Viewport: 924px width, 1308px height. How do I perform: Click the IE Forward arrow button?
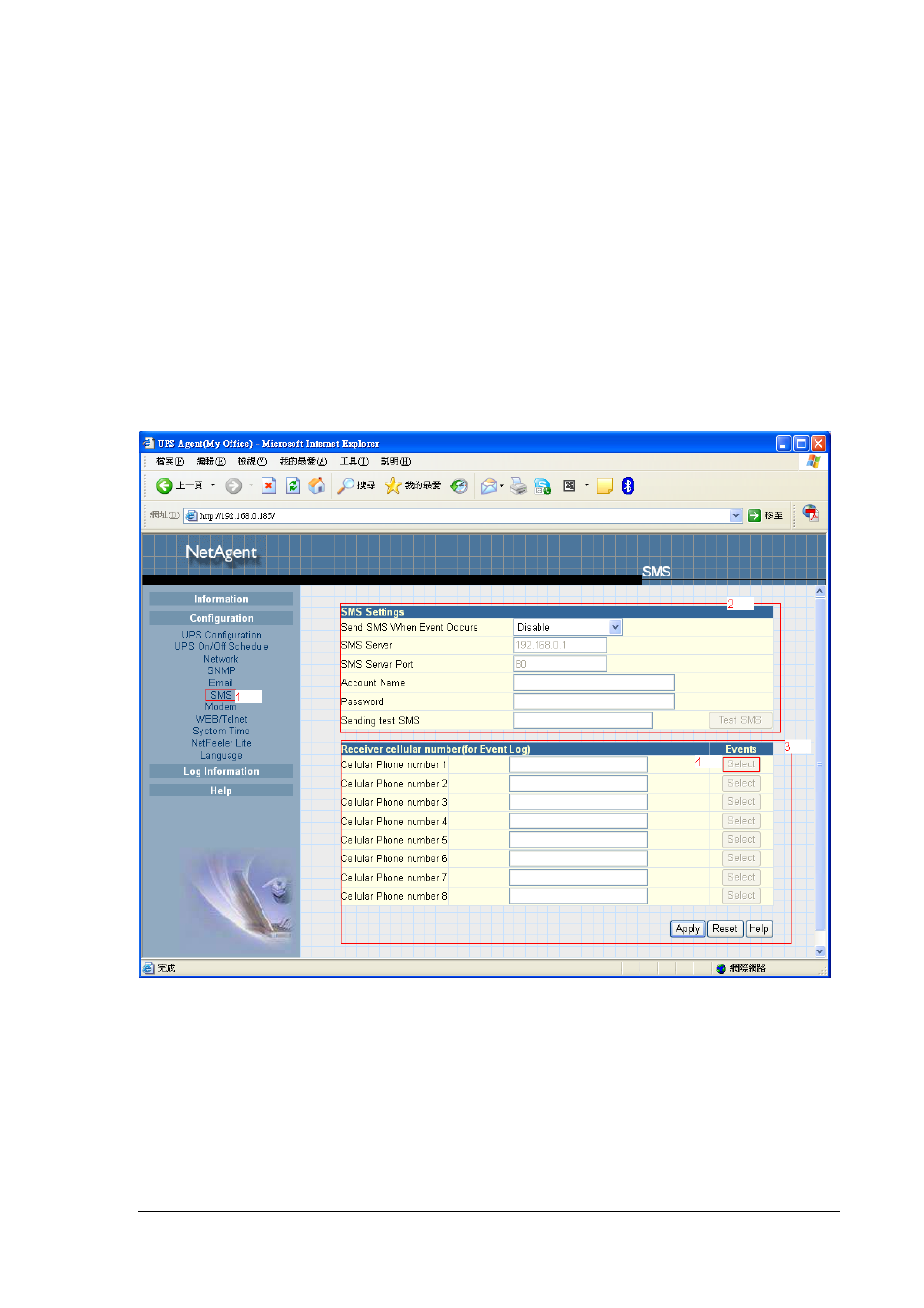(x=233, y=486)
